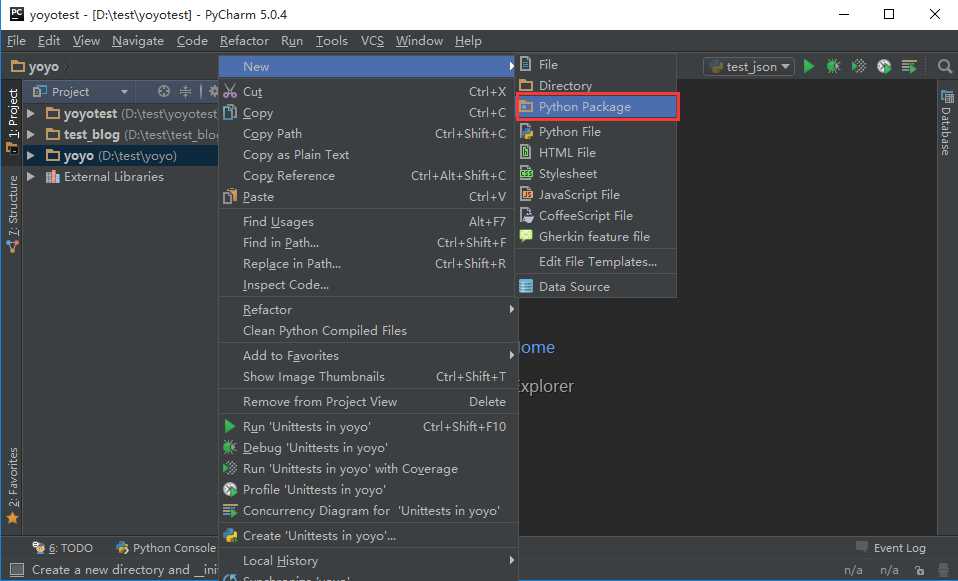The height and width of the screenshot is (581, 958).
Task: Select External Libraries in the project tree
Action: (x=114, y=177)
